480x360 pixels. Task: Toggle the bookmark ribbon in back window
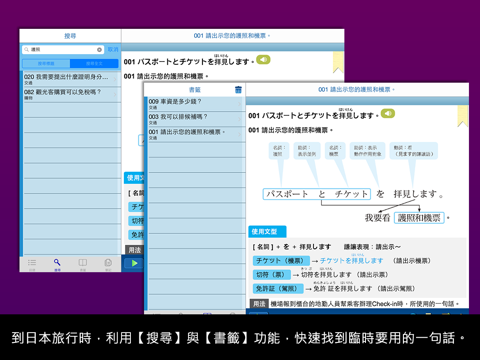pos(338,62)
